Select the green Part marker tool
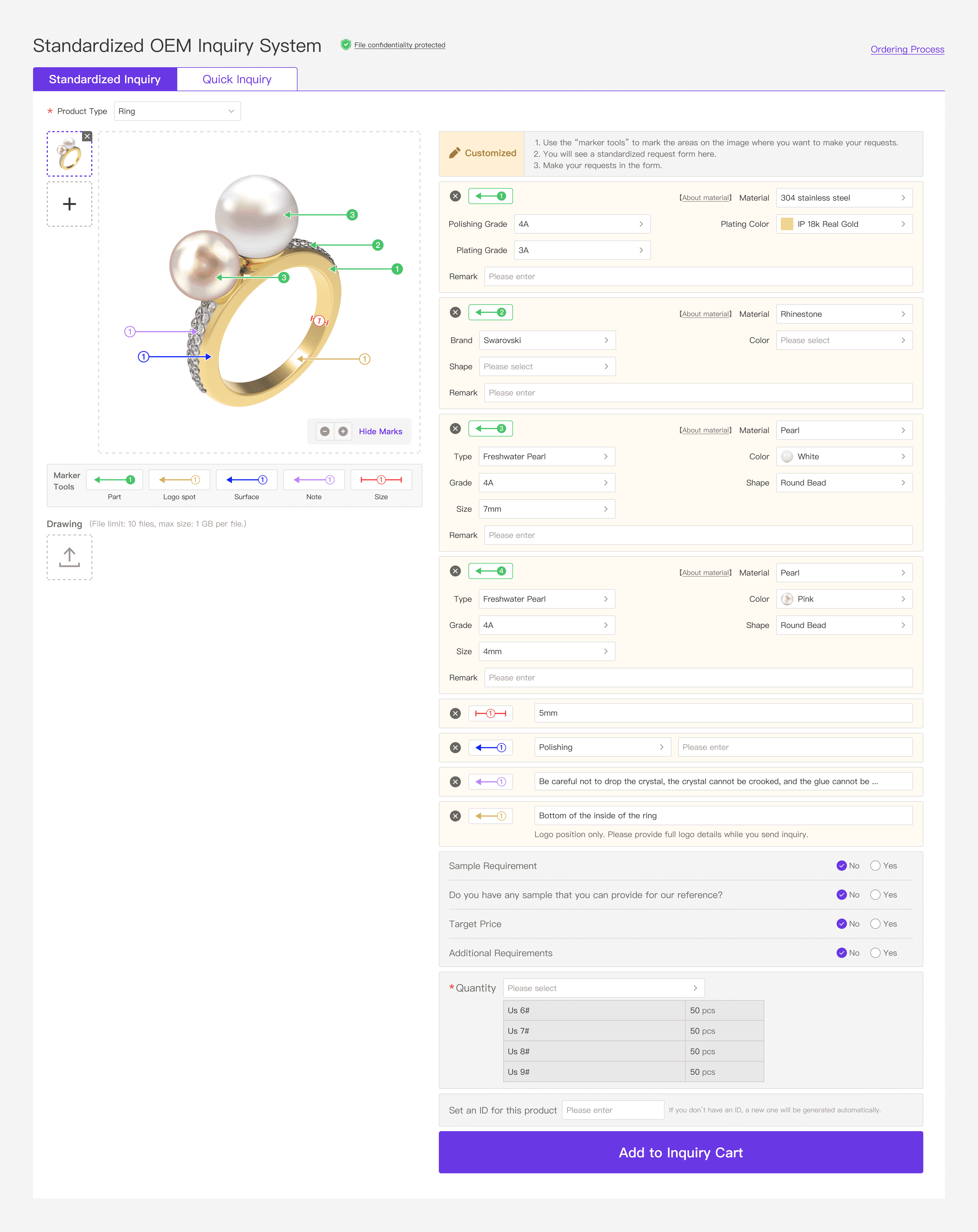Screen dimensions: 978x1232 [x=114, y=480]
